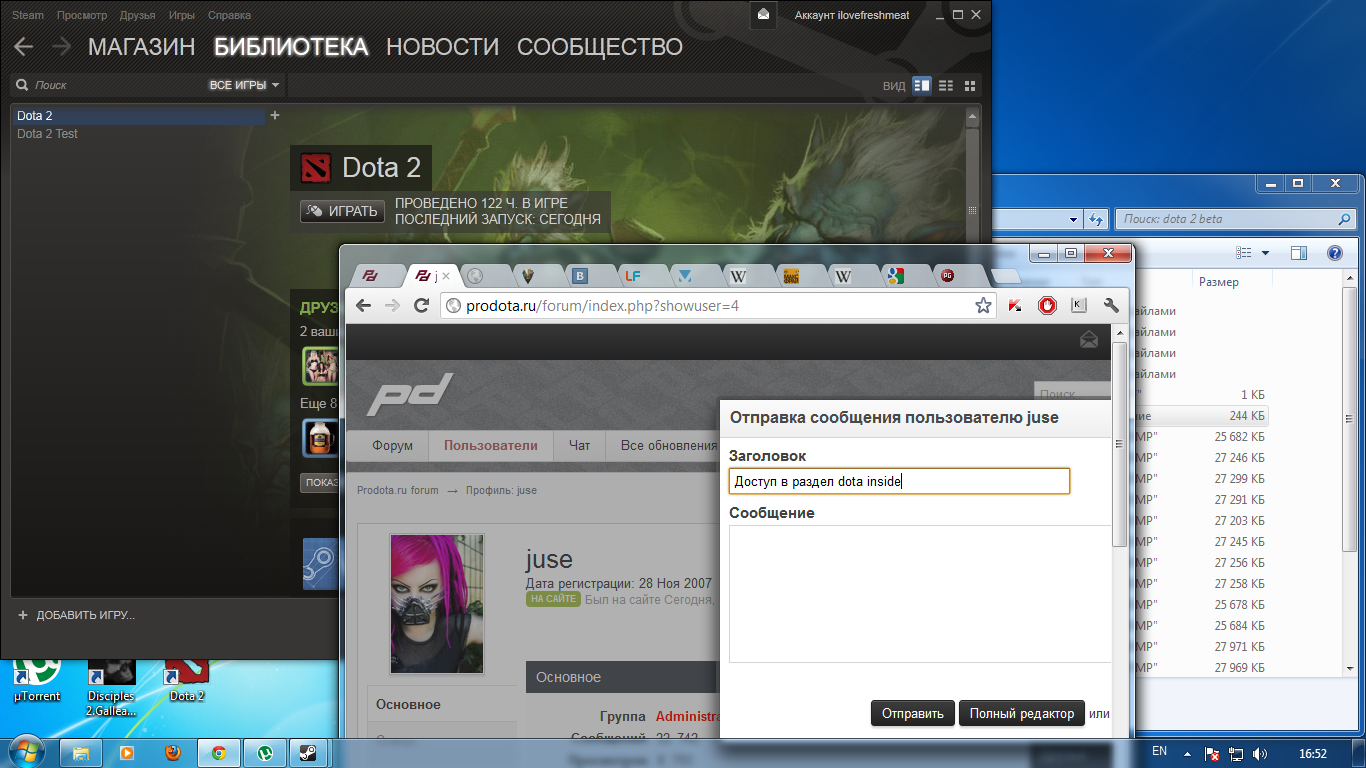Viewport: 1366px width, 768px height.
Task: Switch Steam library to detail view
Action: tap(922, 86)
